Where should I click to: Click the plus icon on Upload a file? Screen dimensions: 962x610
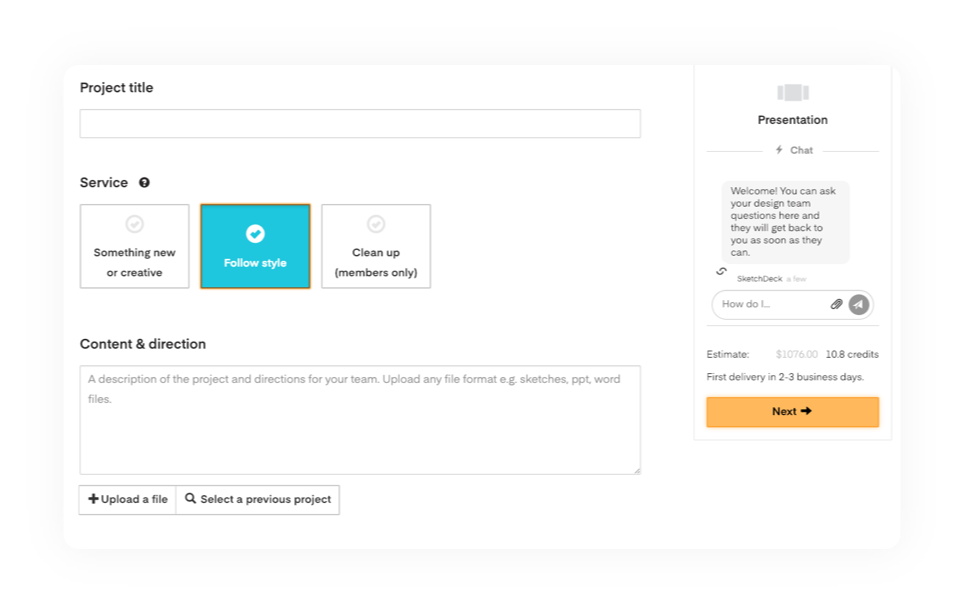pos(93,499)
